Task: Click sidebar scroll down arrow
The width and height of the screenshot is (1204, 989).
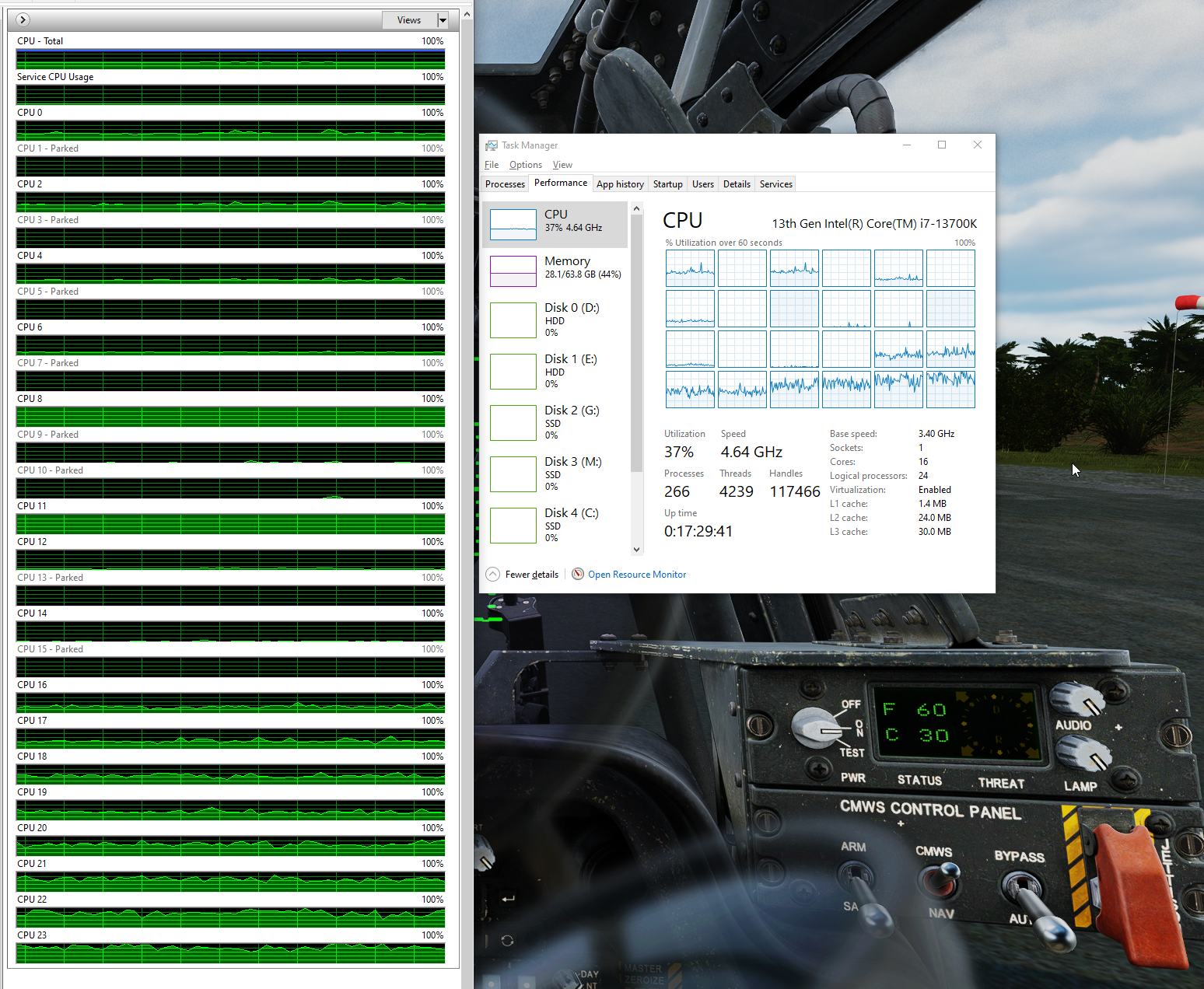Action: click(636, 549)
